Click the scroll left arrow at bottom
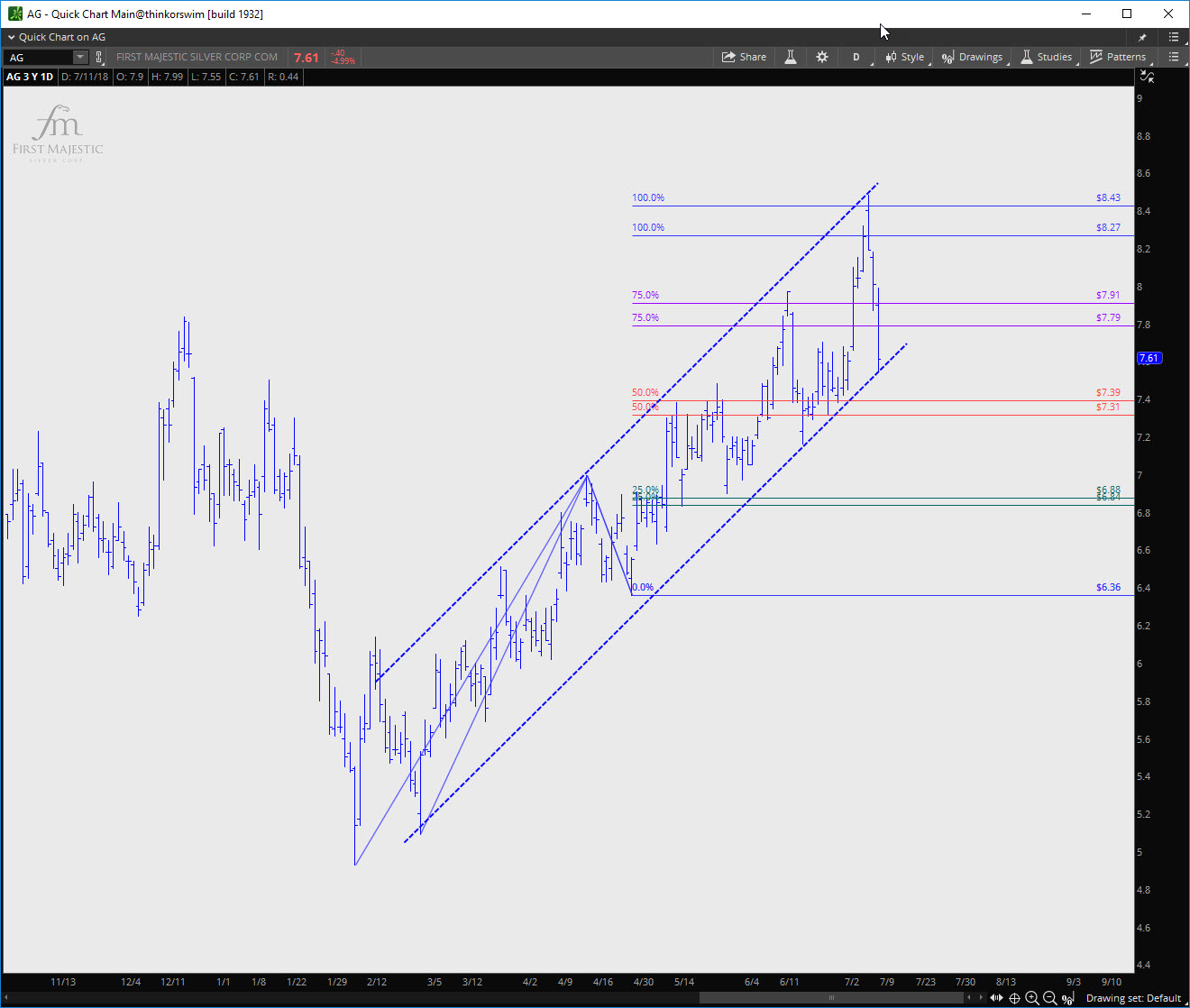Image resolution: width=1190 pixels, height=1008 pixels. (969, 998)
